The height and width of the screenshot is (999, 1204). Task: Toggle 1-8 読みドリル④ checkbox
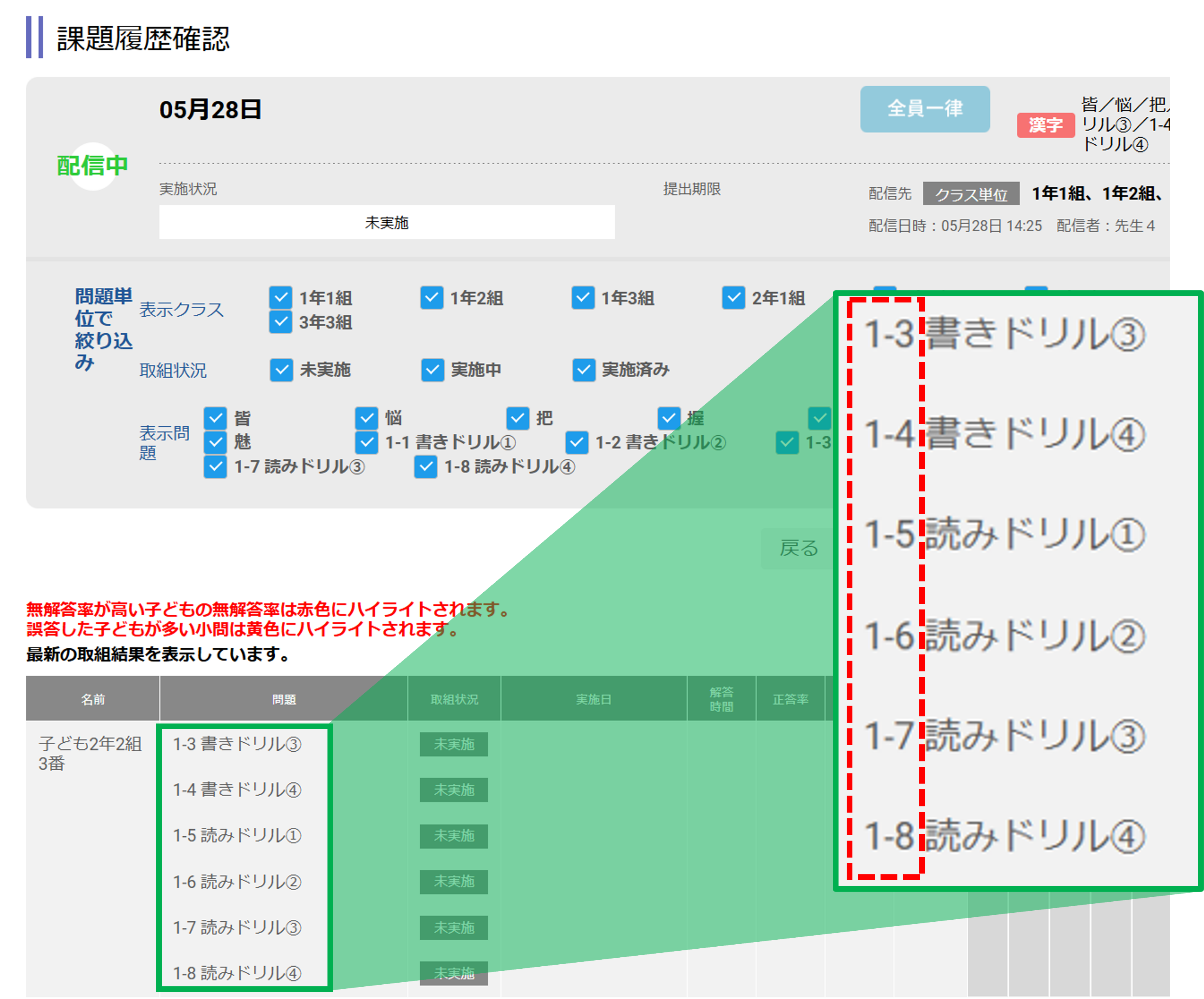pos(426,467)
